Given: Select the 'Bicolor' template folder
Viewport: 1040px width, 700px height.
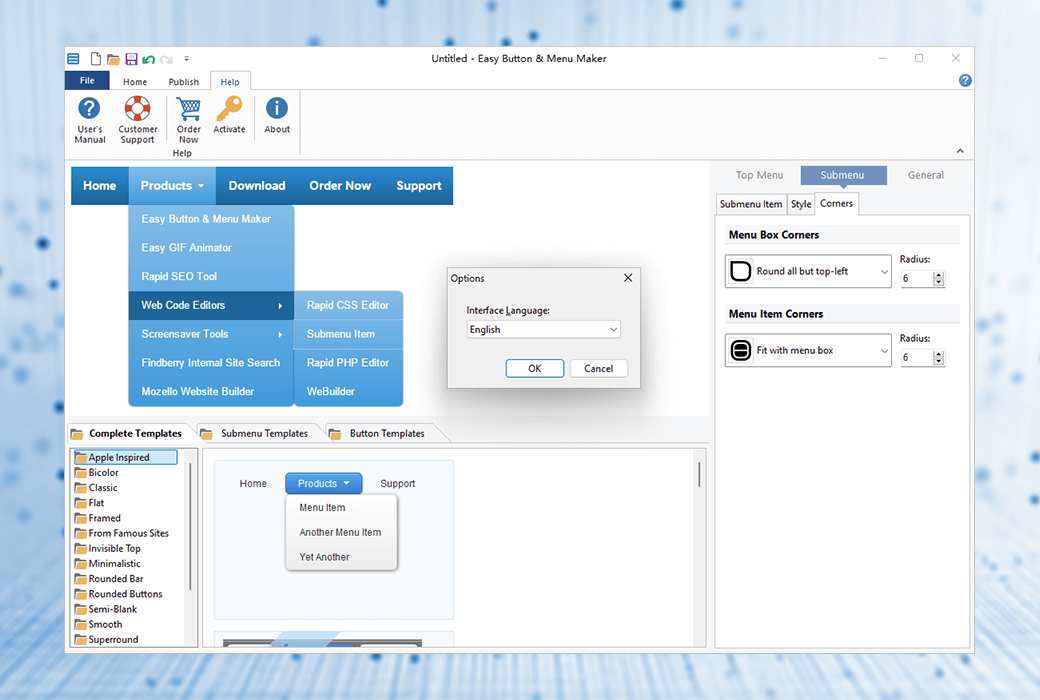Looking at the screenshot, I should coord(98,472).
